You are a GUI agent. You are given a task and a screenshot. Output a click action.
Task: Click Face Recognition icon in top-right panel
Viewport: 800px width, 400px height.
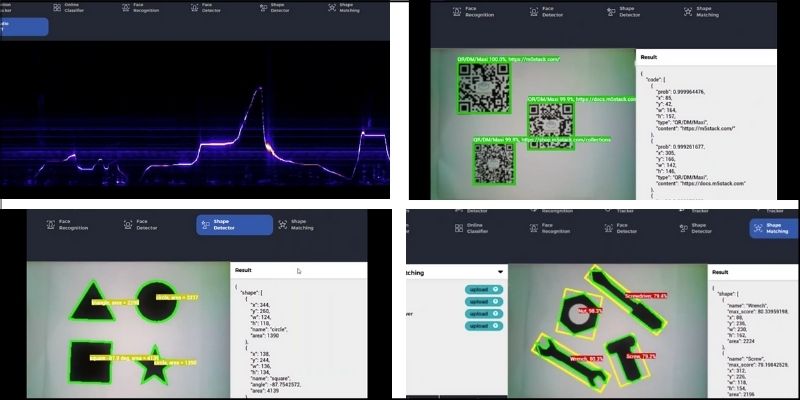[x=457, y=12]
